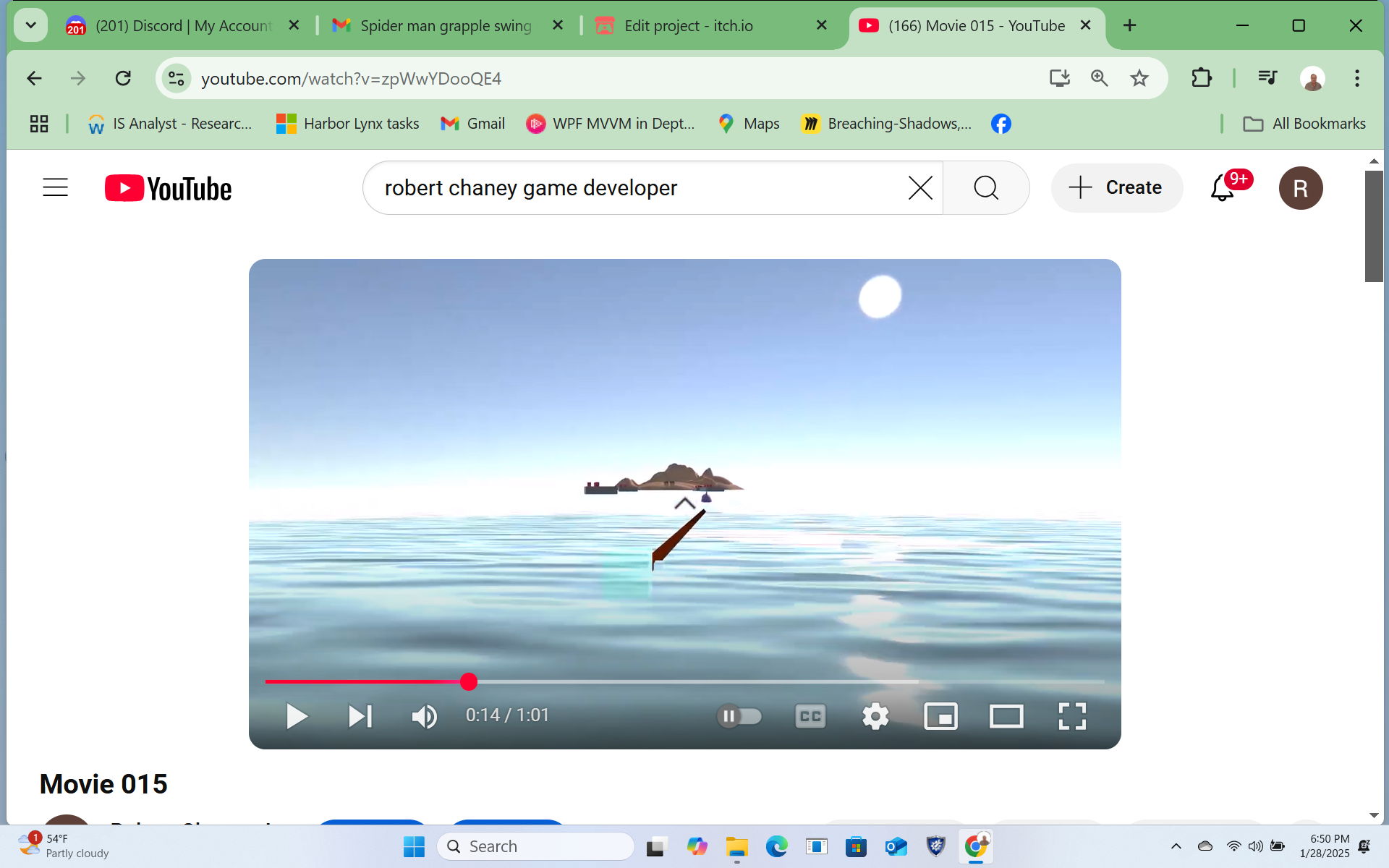Screen dimensions: 1389x868
Task: Enter fullscreen mode on video
Action: click(x=1071, y=716)
